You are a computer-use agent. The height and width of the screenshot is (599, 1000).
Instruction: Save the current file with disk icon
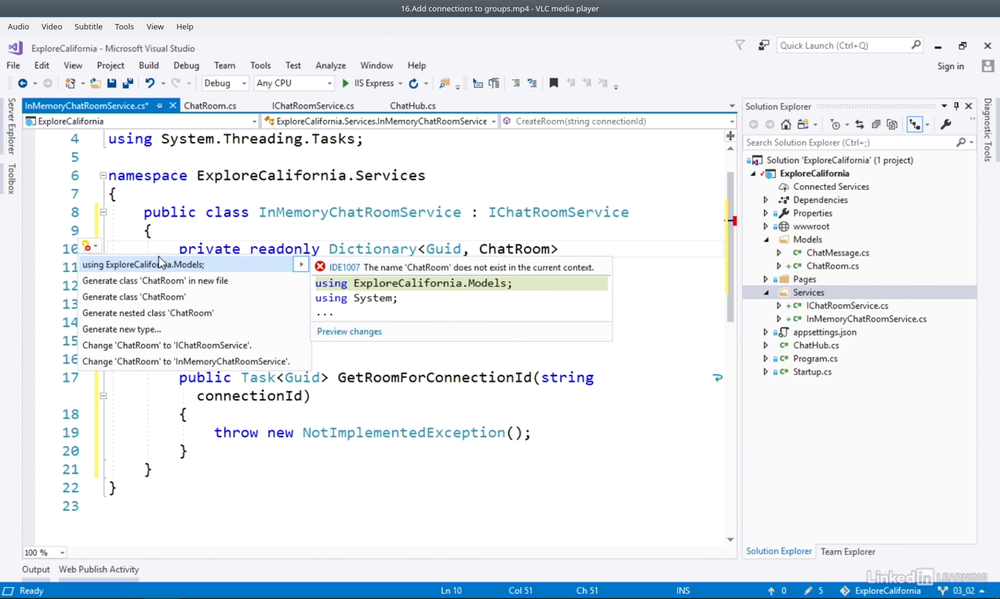coord(112,83)
